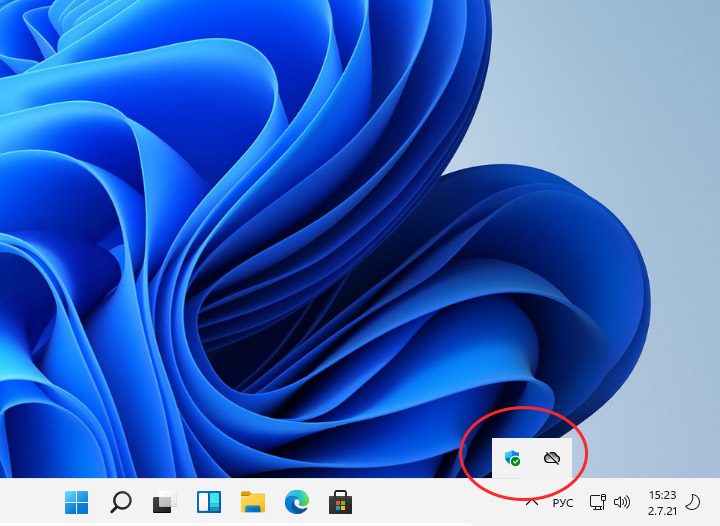720x526 pixels.
Task: Open Microsoft Store from the taskbar
Action: 340,502
